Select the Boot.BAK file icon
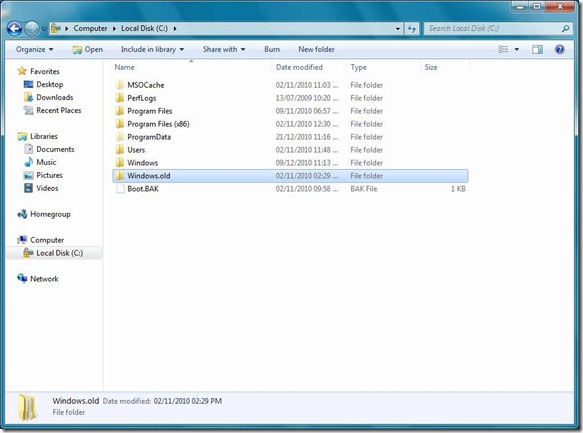This screenshot has height=433, width=583. [x=120, y=189]
